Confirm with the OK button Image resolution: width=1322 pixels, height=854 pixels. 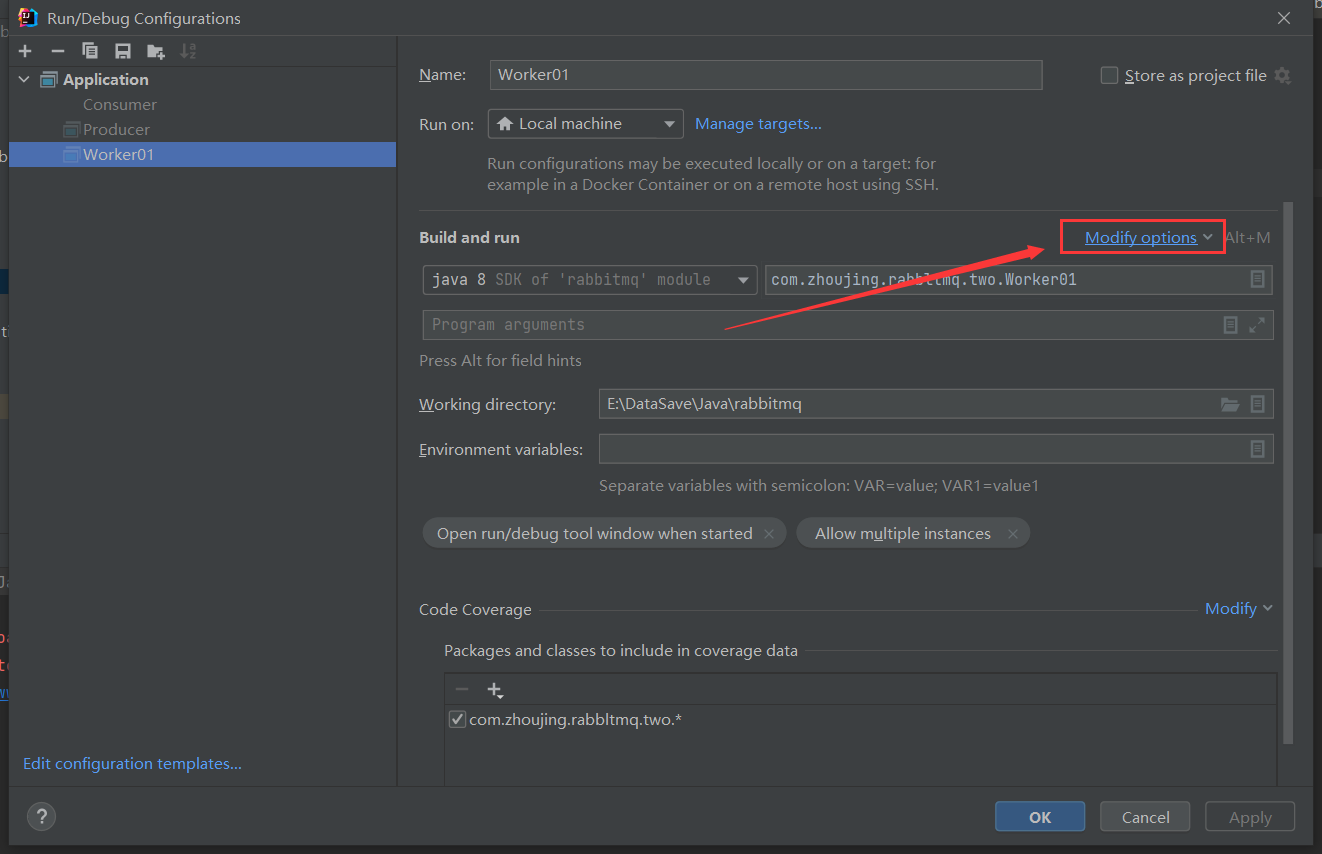1040,817
